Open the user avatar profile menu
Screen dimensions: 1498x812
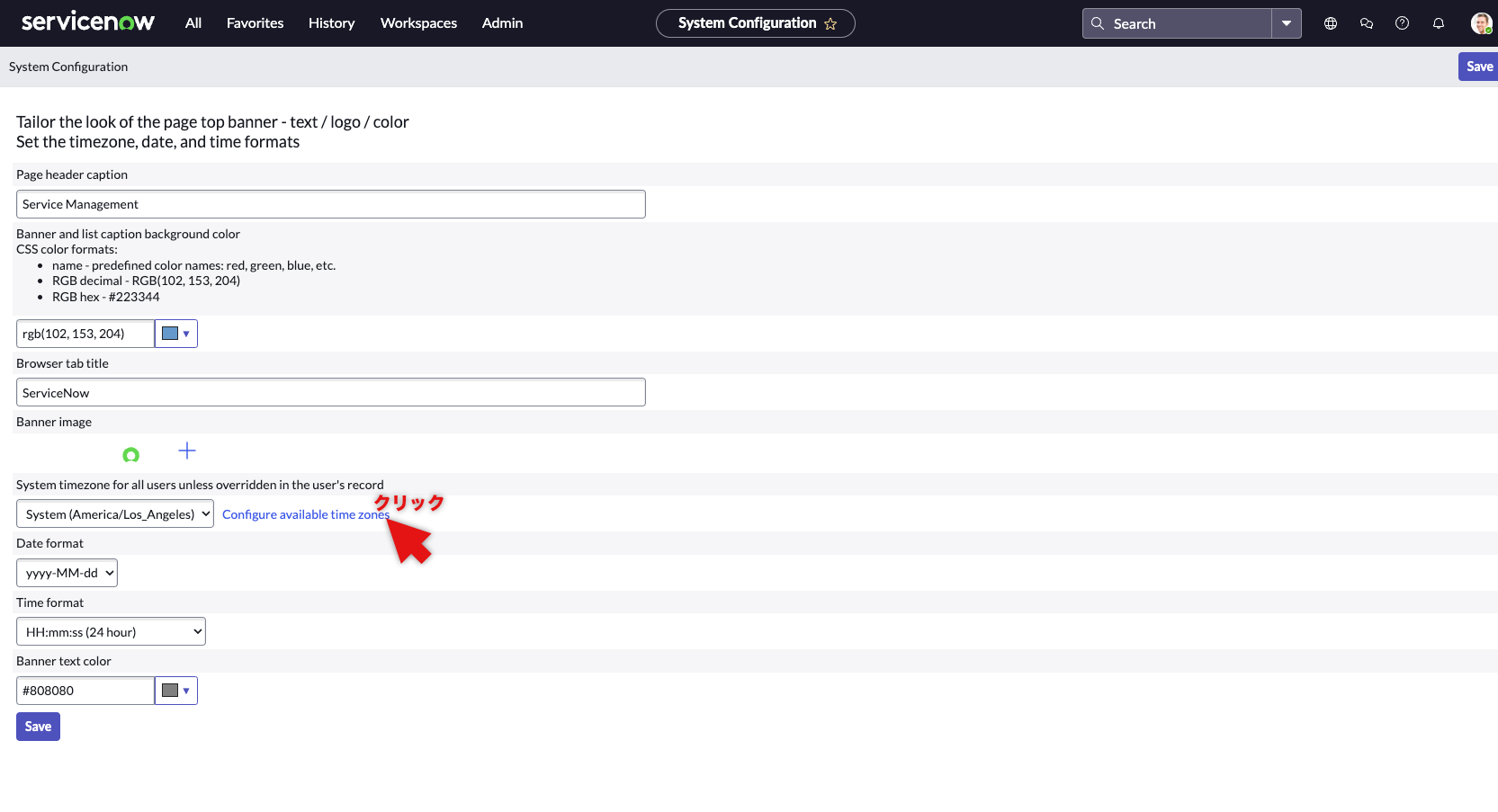(1480, 23)
